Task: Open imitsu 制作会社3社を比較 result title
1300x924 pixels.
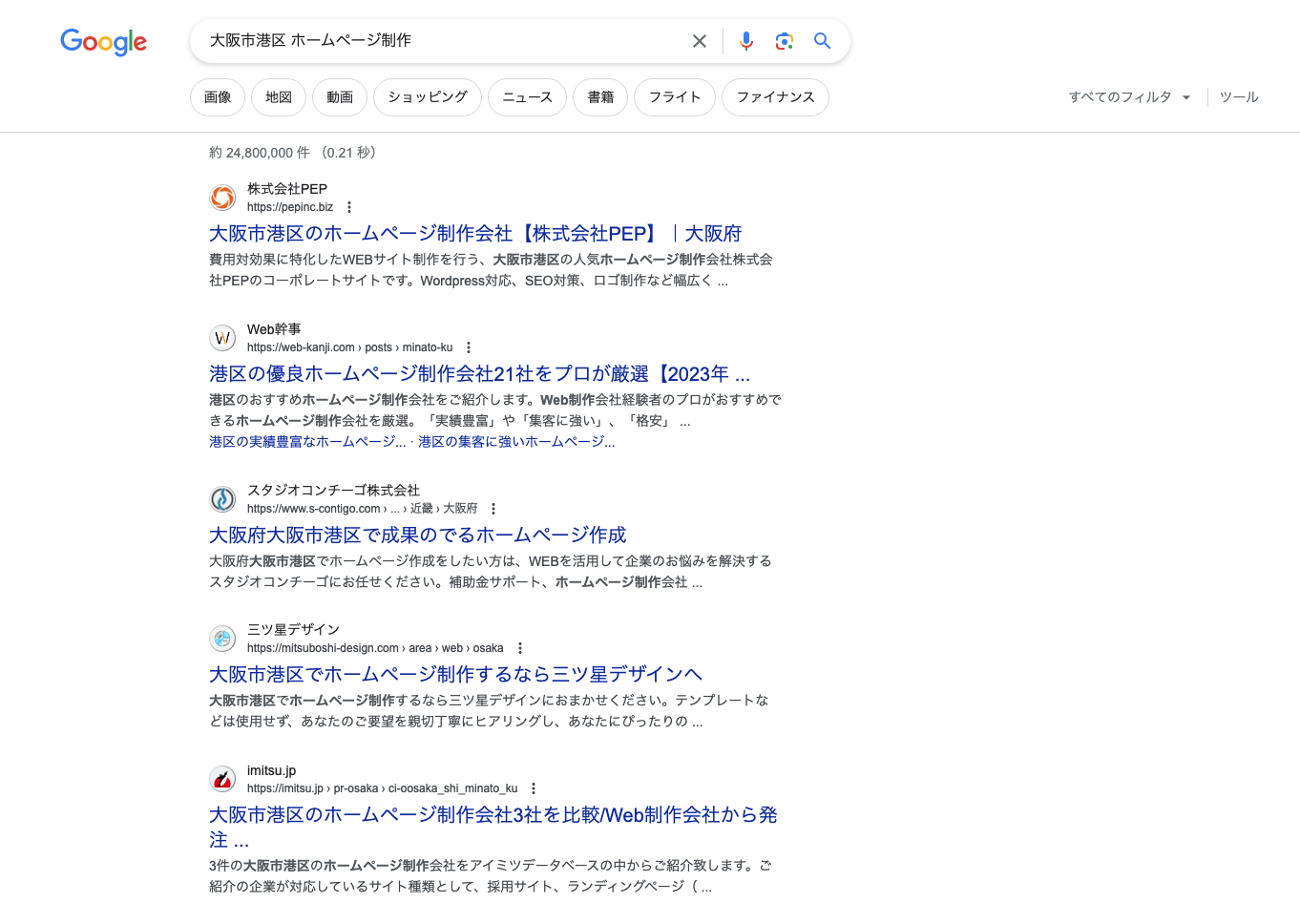Action: pyautogui.click(x=493, y=827)
